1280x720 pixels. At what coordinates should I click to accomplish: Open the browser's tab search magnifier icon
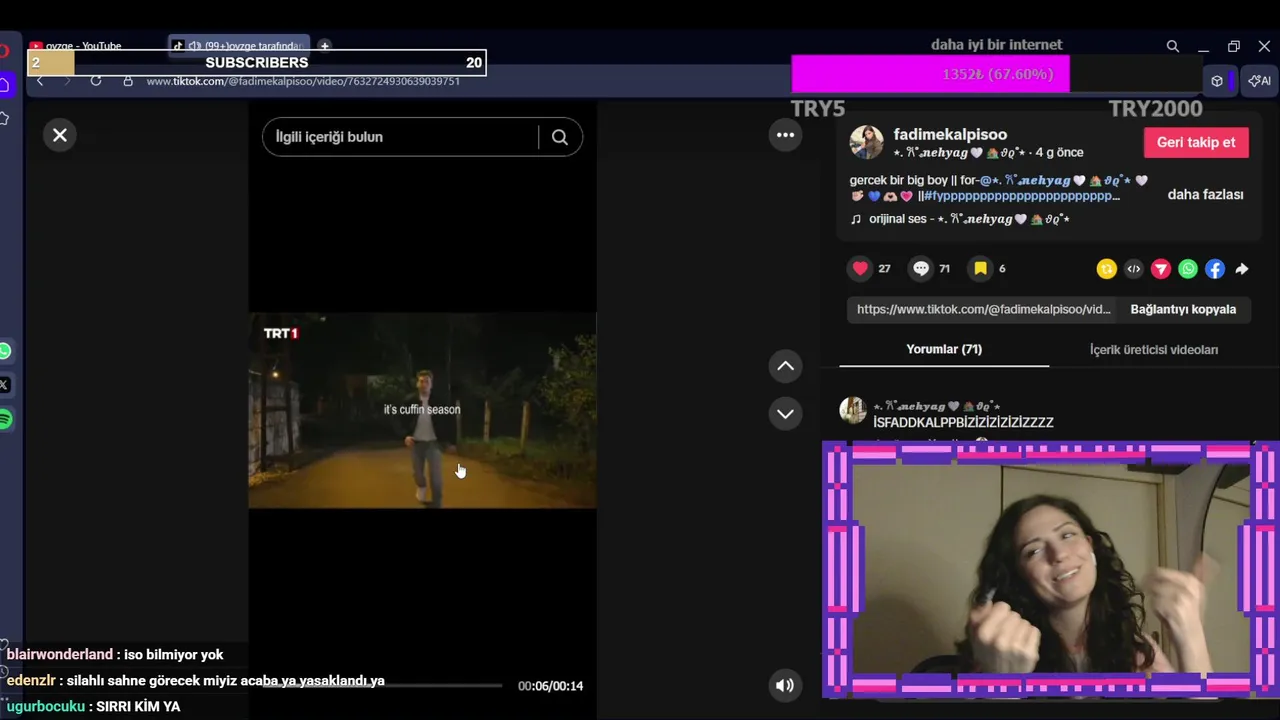[1173, 46]
